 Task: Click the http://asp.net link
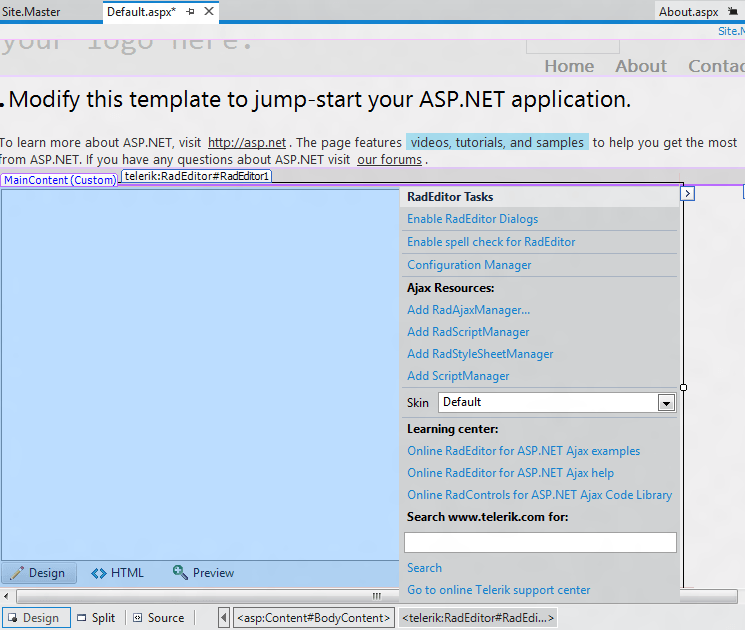click(247, 143)
